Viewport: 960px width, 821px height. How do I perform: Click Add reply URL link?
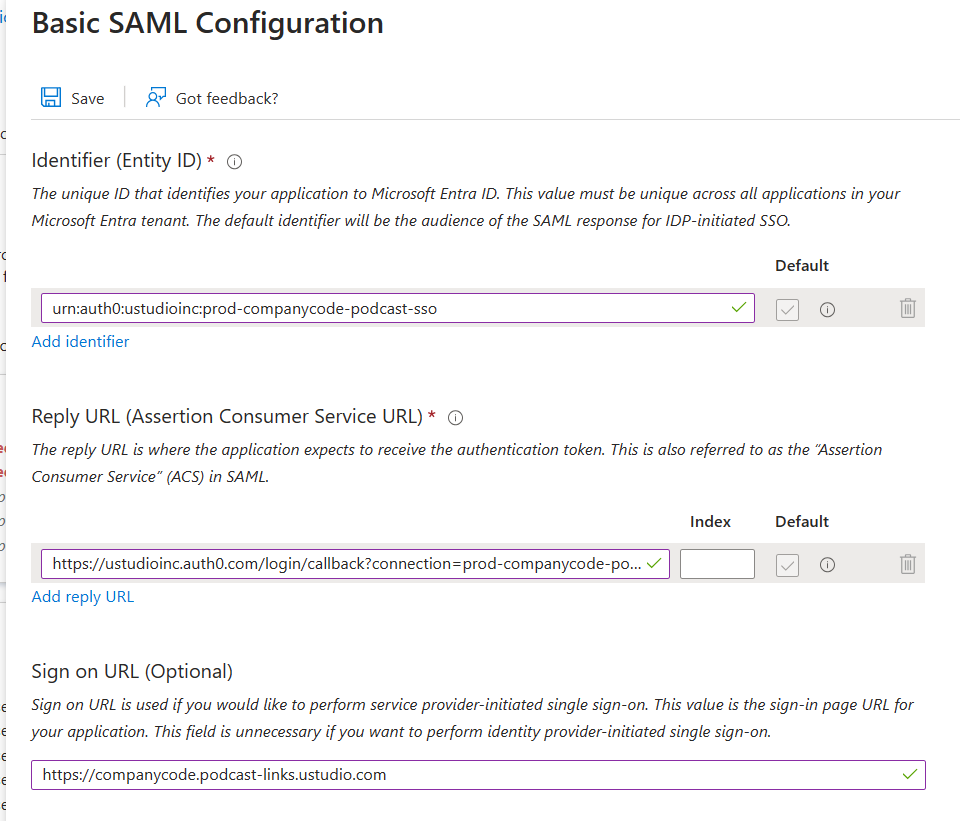(83, 597)
